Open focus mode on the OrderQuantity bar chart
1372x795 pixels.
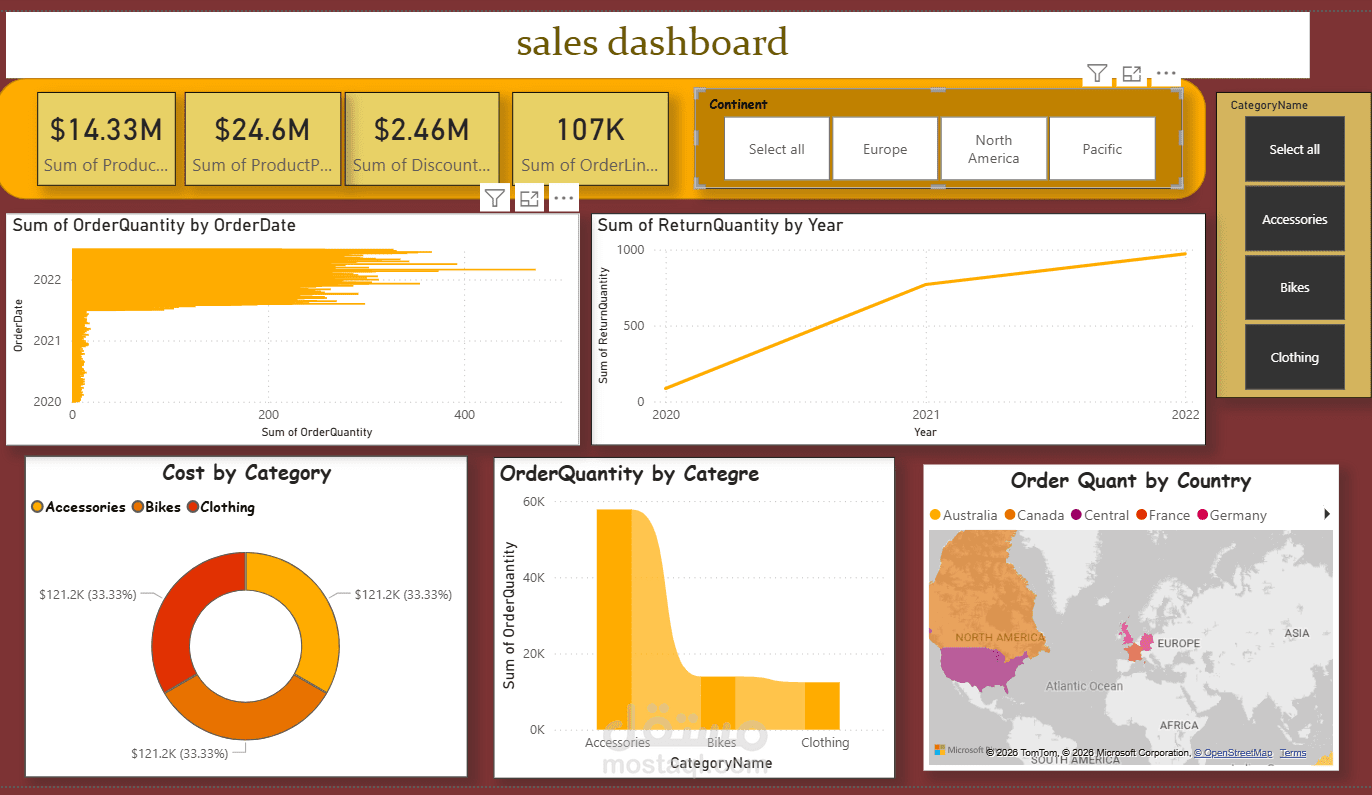[x=529, y=197]
